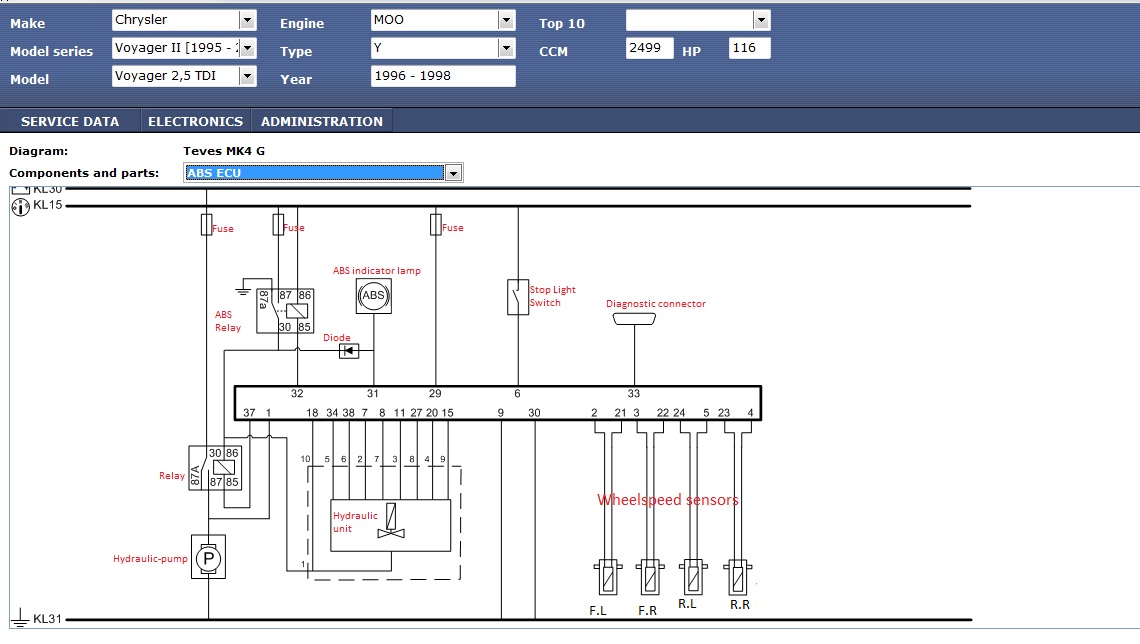The width and height of the screenshot is (1140, 644).
Task: Click the 'ABS indicator lamp' label
Action: (x=377, y=270)
